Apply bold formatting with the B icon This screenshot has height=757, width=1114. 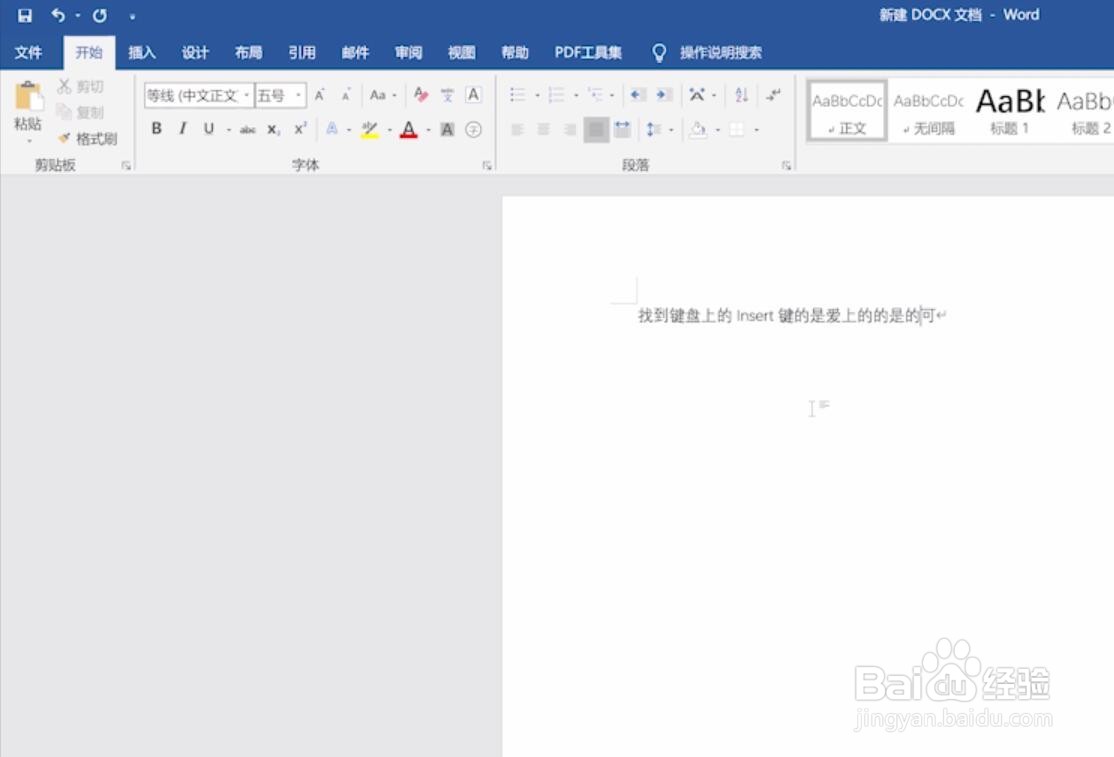[156, 129]
